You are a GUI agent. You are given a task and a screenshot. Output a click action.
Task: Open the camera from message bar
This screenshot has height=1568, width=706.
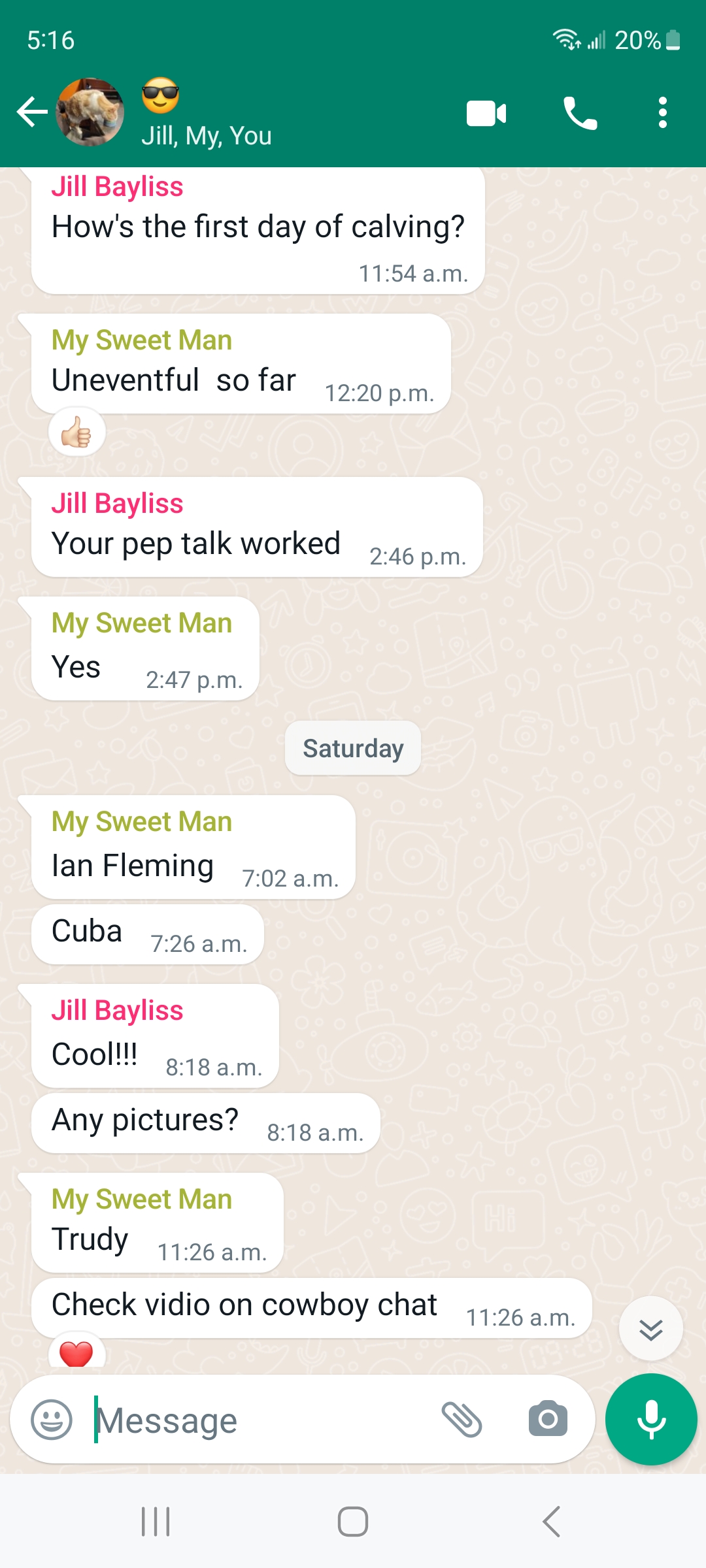click(x=548, y=1418)
